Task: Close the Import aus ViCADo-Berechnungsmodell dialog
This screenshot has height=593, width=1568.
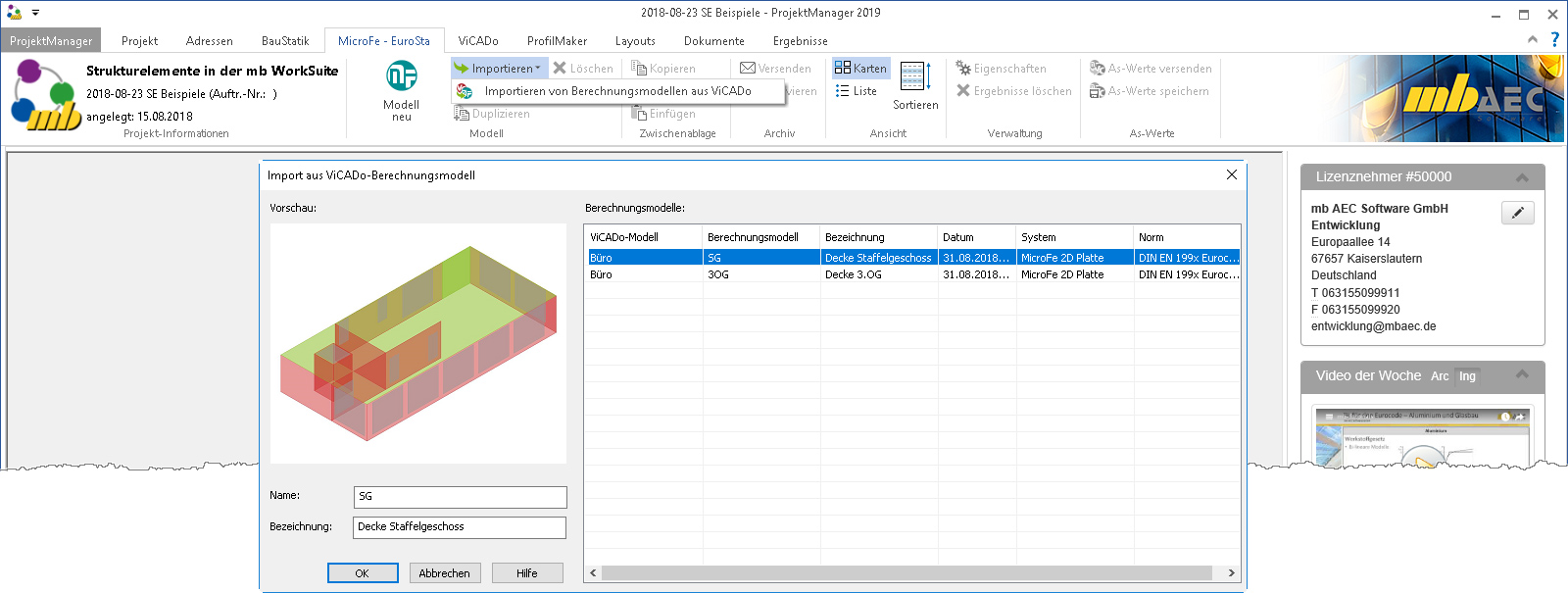Action: coord(1232,174)
